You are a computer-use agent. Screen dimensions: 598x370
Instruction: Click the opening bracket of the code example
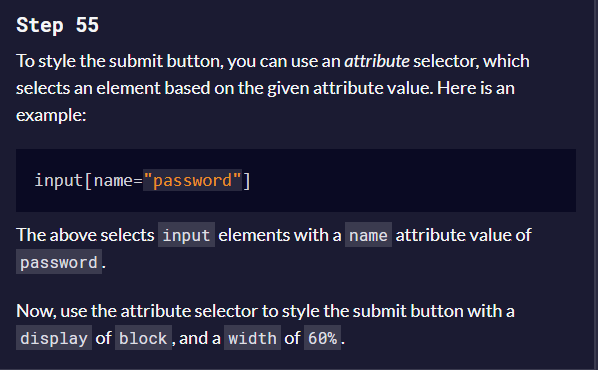pyautogui.click(x=88, y=180)
